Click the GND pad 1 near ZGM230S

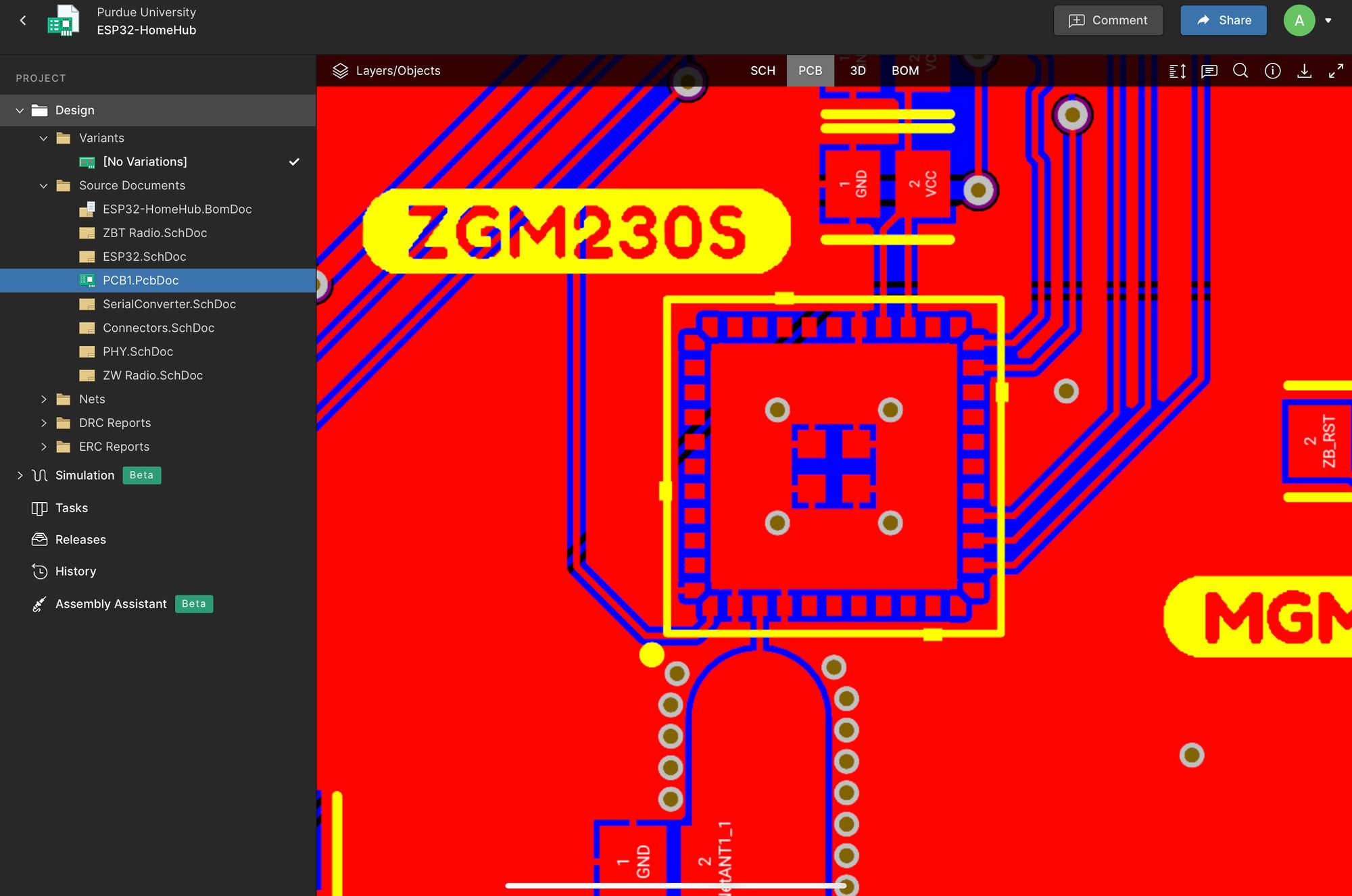[852, 184]
